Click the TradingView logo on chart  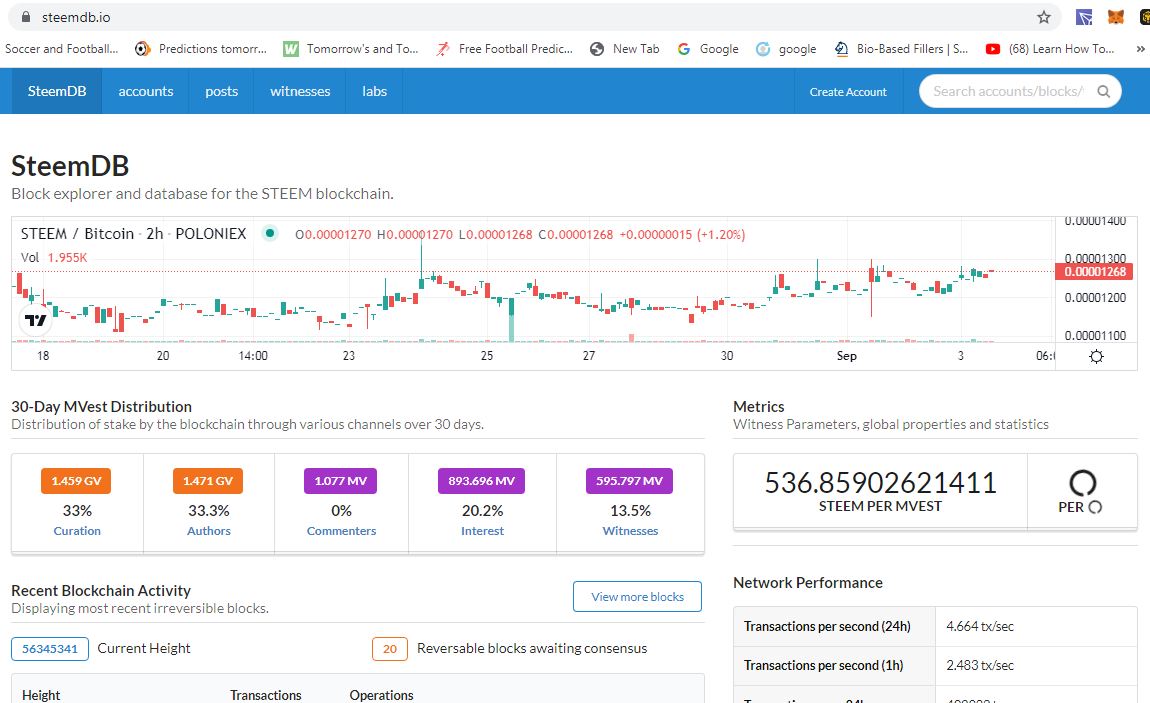coord(35,320)
